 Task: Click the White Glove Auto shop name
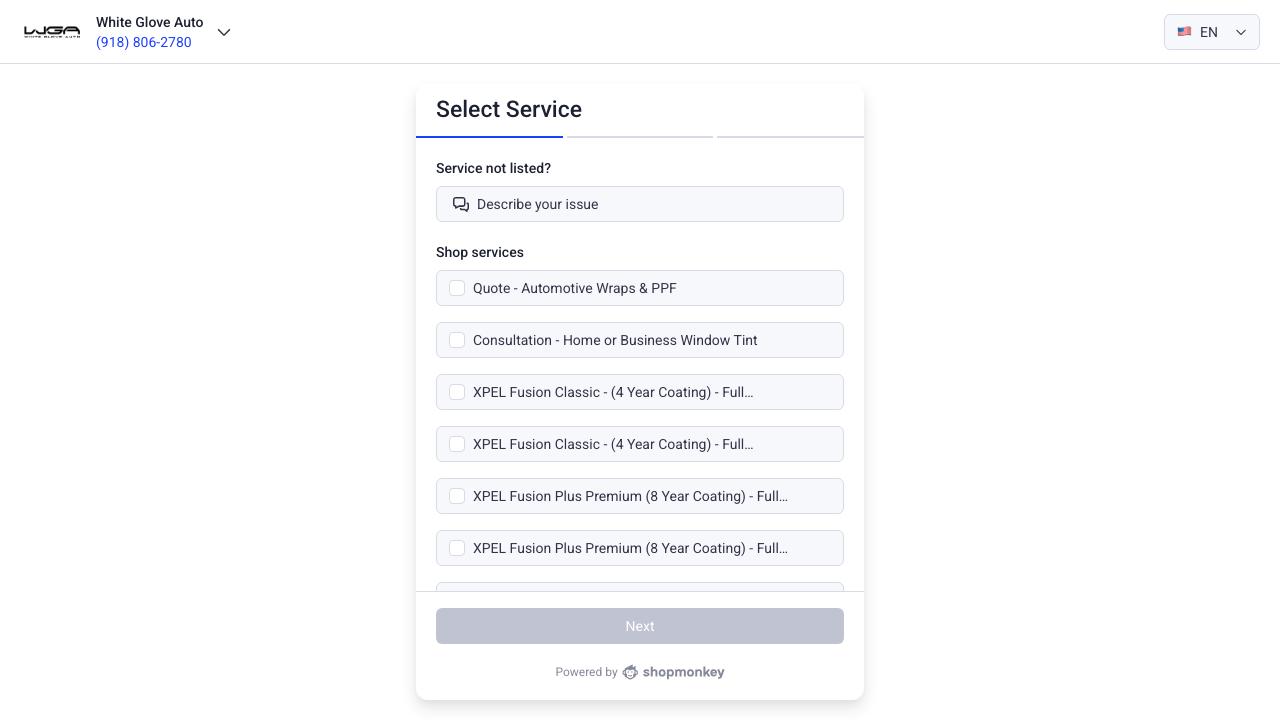point(150,22)
